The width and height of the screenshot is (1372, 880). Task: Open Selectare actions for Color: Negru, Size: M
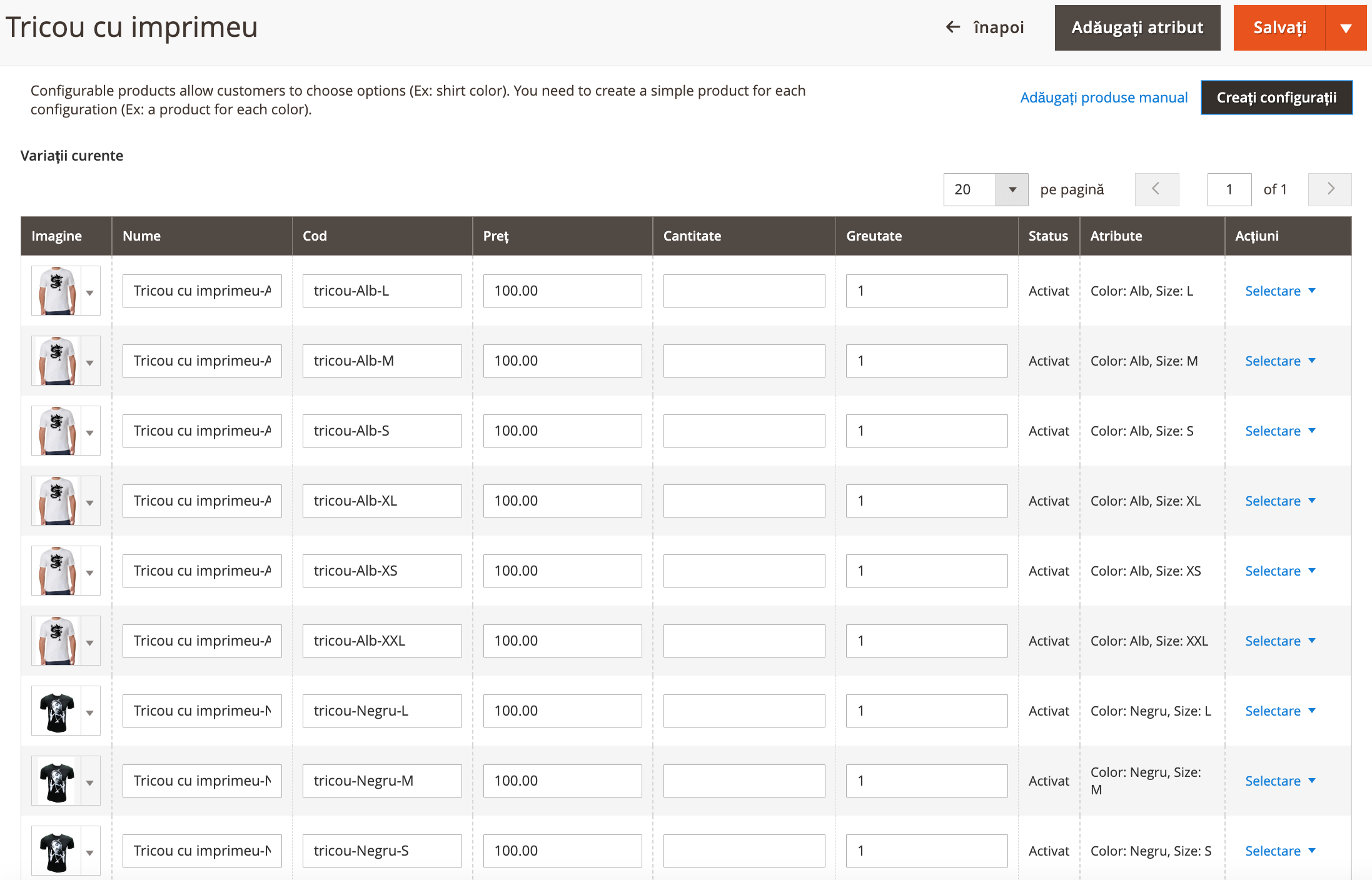1280,781
